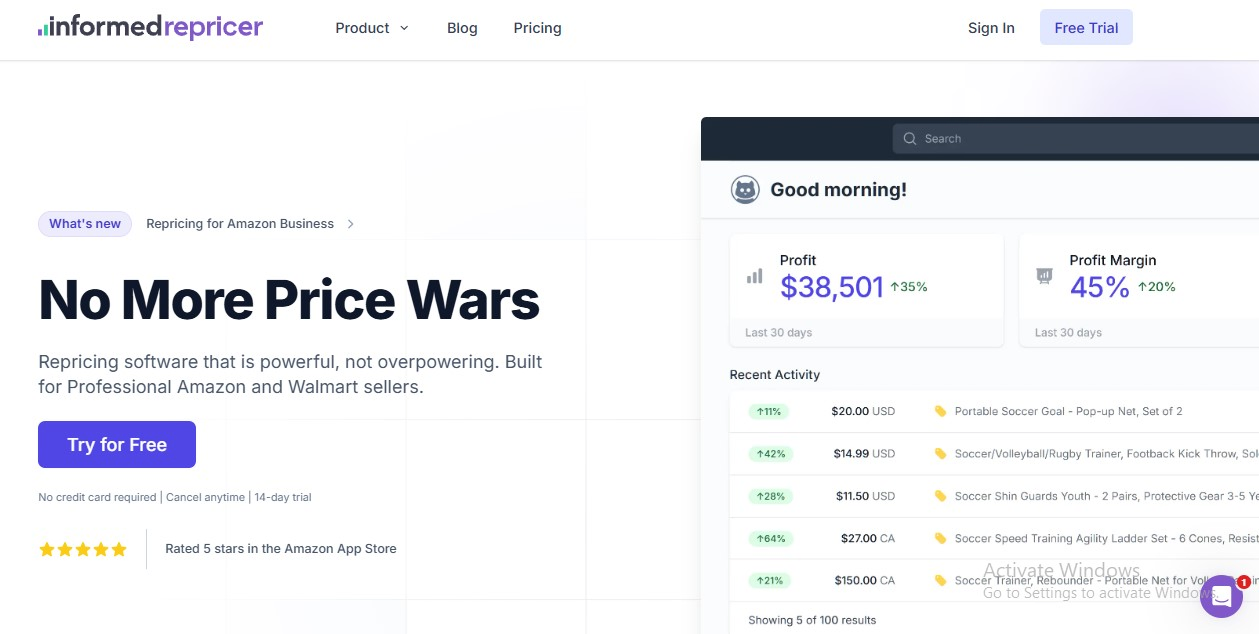Screen dimensions: 1259x634
Task: Open the Pricing page
Action: (537, 28)
